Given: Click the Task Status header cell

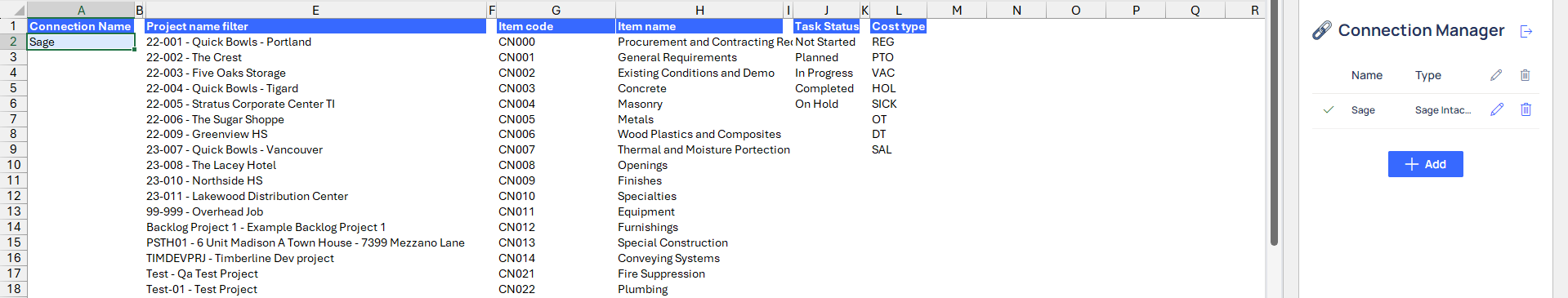Looking at the screenshot, I should click(x=826, y=26).
